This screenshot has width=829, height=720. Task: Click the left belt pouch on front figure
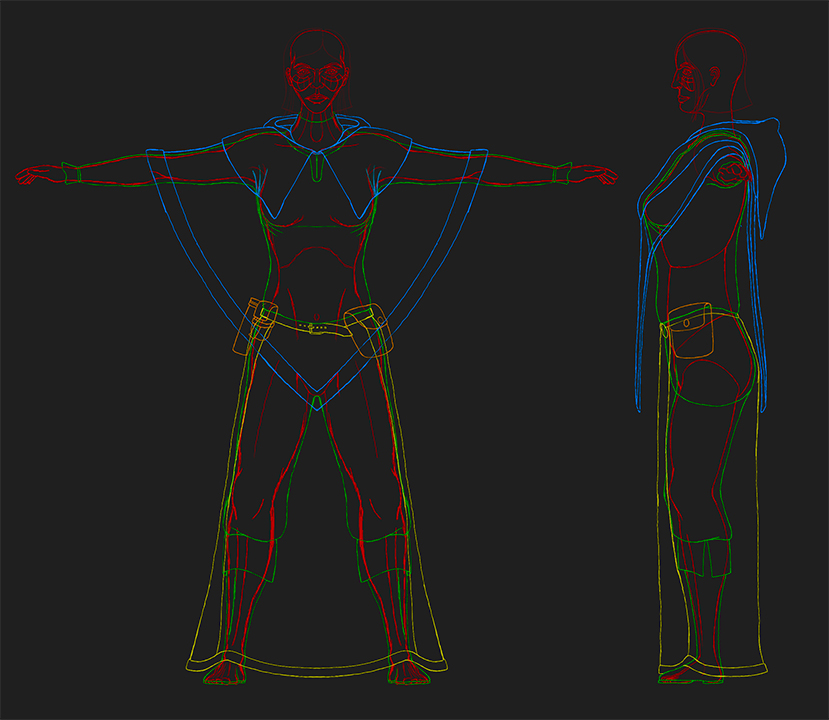tap(257, 327)
